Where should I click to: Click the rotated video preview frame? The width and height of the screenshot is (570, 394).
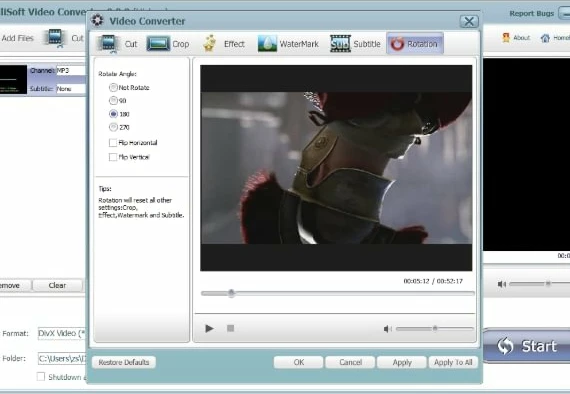[336, 168]
